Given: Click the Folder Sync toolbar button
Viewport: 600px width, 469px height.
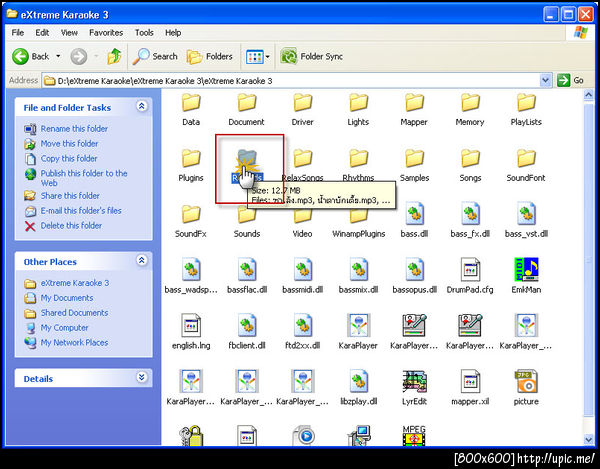Looking at the screenshot, I should pos(311,57).
